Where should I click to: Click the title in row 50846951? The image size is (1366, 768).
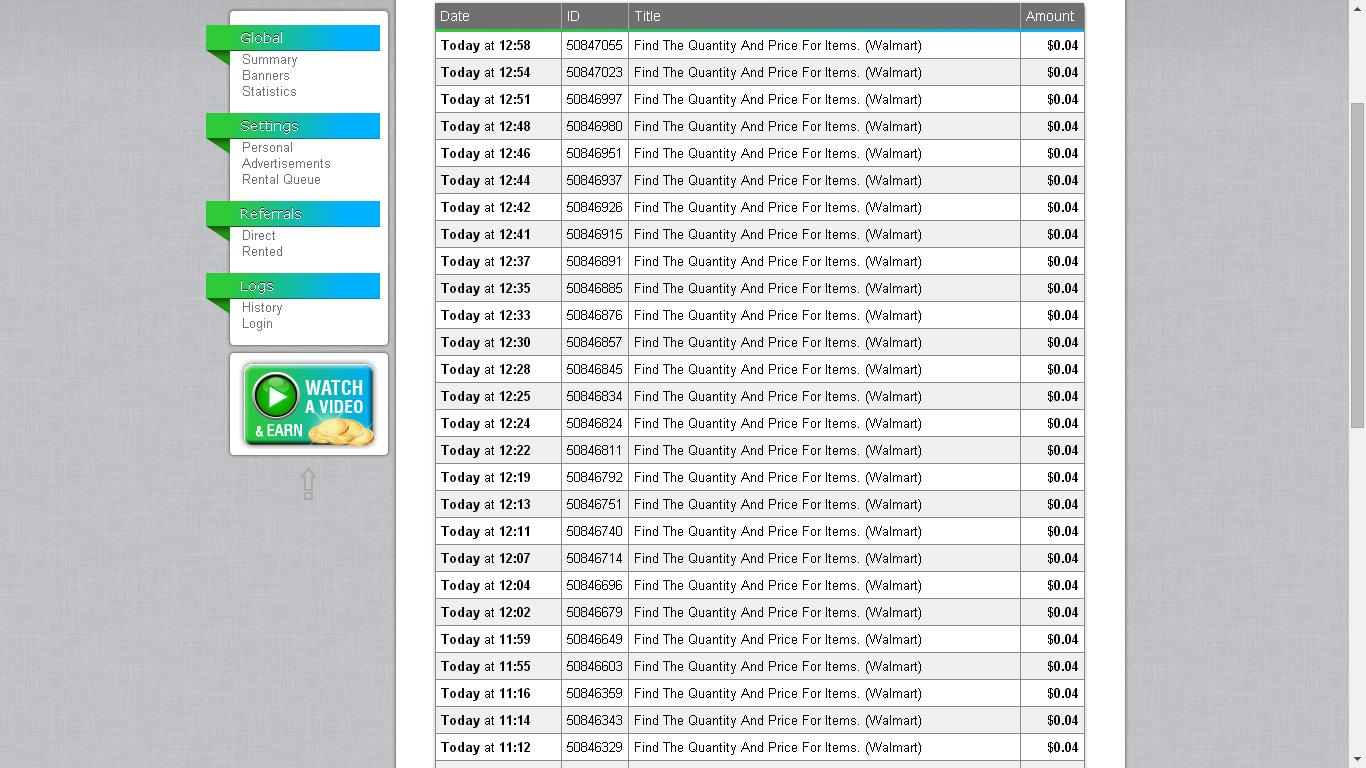[x=778, y=153]
